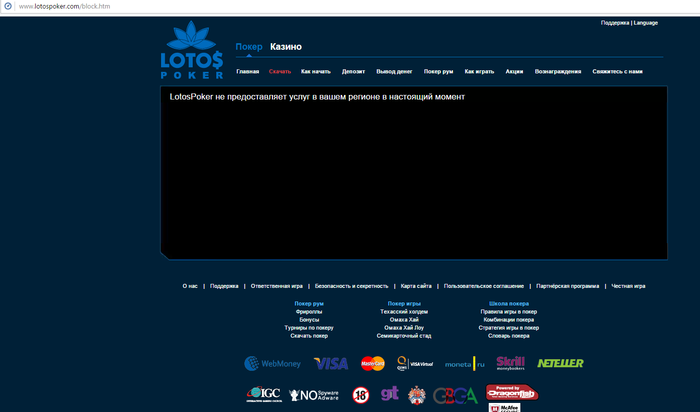Viewport: 700px width, 412px height.
Task: Open the Вывод денег menu item
Action: click(x=394, y=71)
